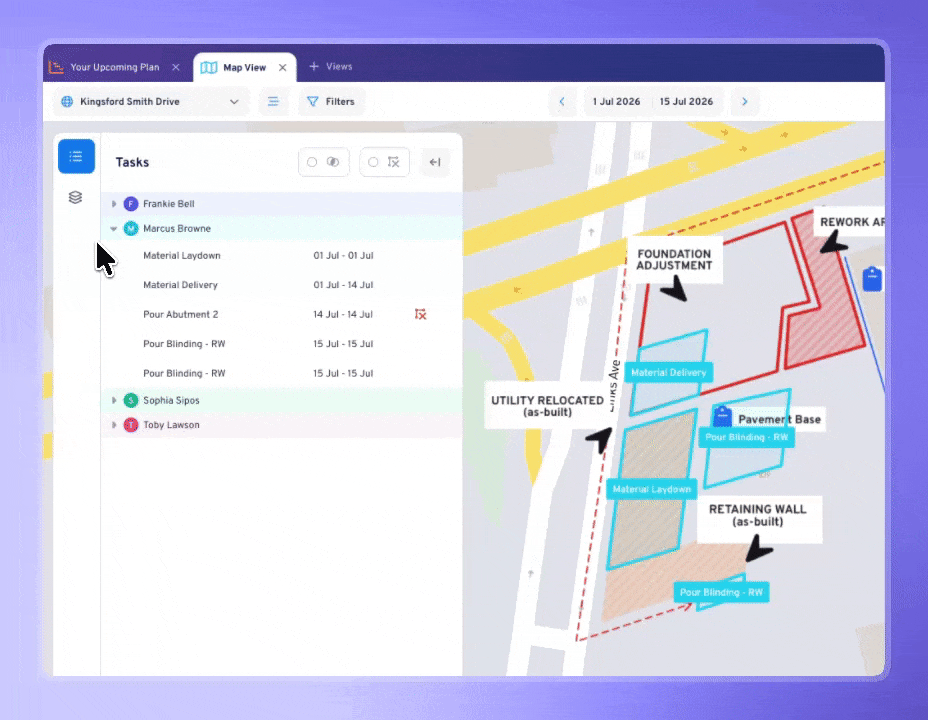Click the Material Delivery label on map
Viewport: 928px width, 720px height.
(669, 373)
